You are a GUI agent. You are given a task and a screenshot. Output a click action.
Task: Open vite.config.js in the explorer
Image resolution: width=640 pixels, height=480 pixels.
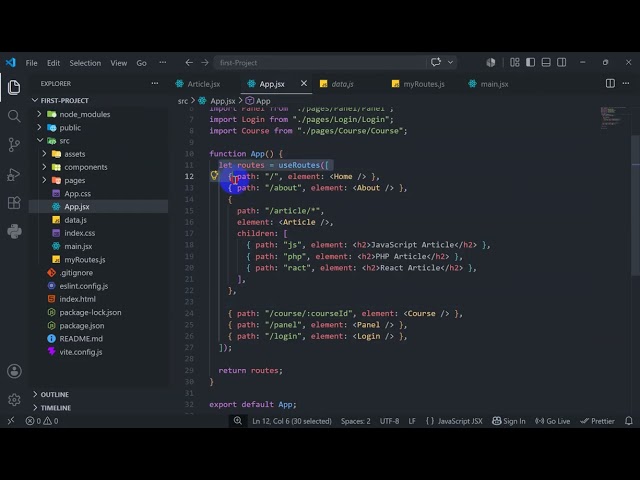point(99,352)
